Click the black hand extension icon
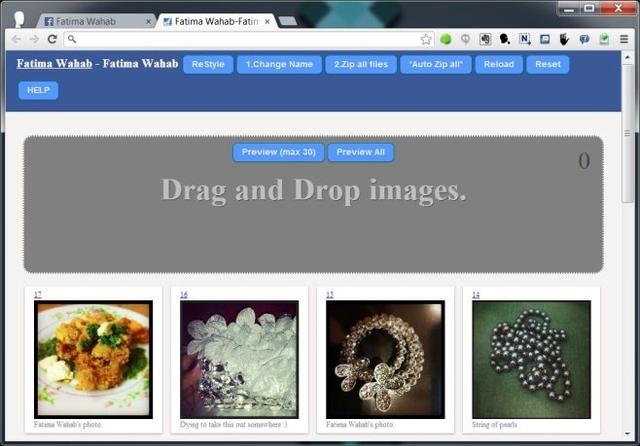The image size is (640, 446). coord(564,39)
